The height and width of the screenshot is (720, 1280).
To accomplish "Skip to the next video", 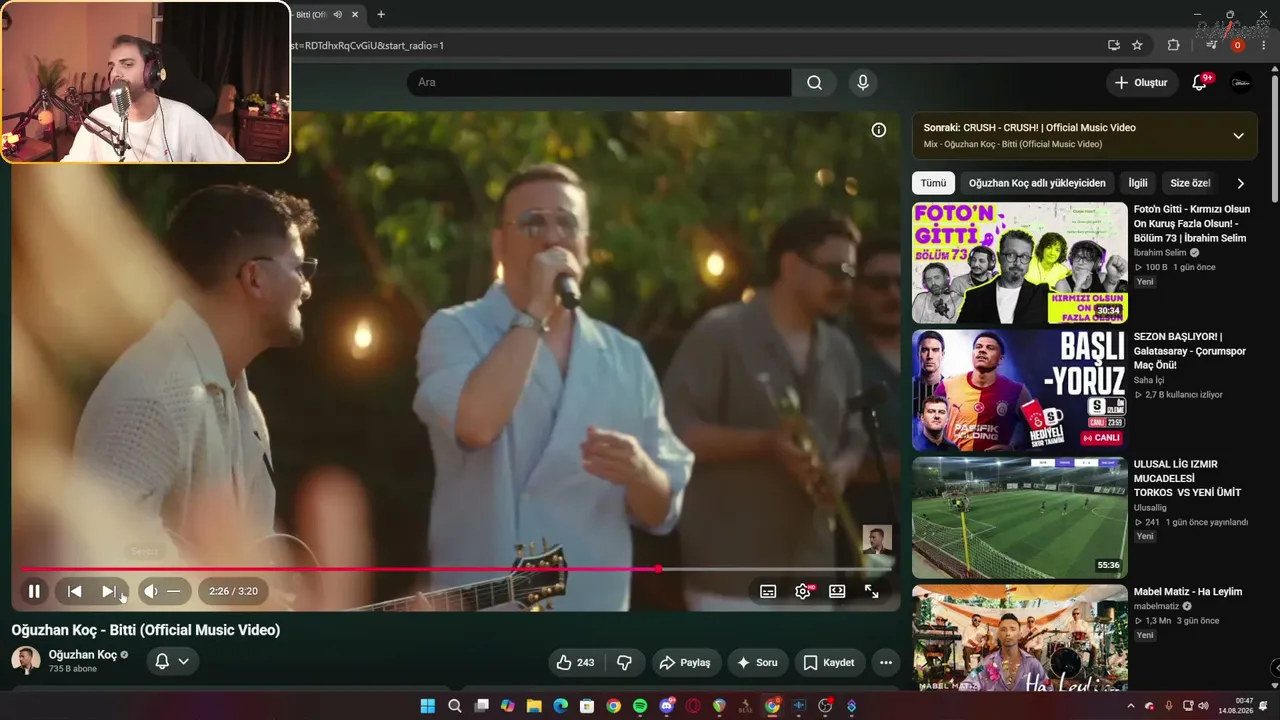I will (x=108, y=591).
